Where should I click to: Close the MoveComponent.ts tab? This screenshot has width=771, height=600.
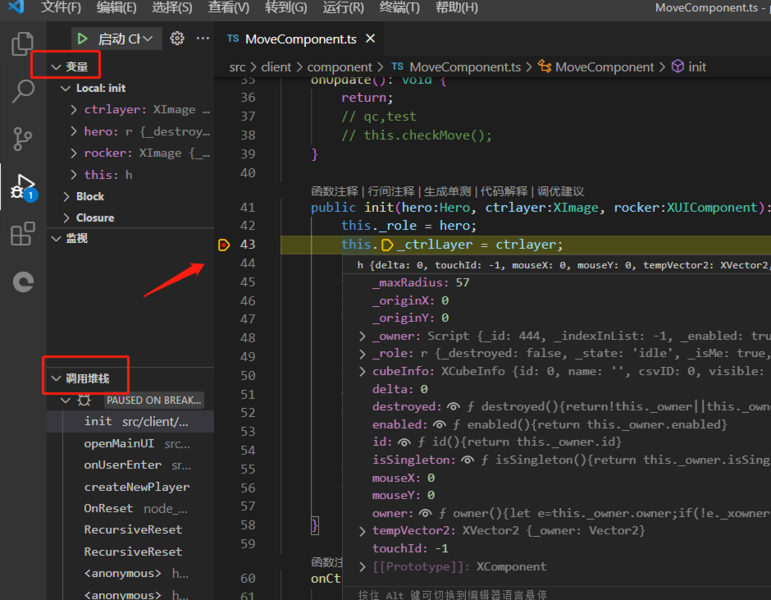(370, 38)
